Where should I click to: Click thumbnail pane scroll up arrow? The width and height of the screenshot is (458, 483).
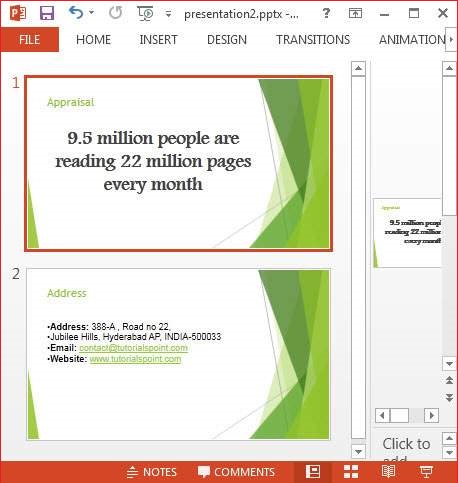click(358, 68)
